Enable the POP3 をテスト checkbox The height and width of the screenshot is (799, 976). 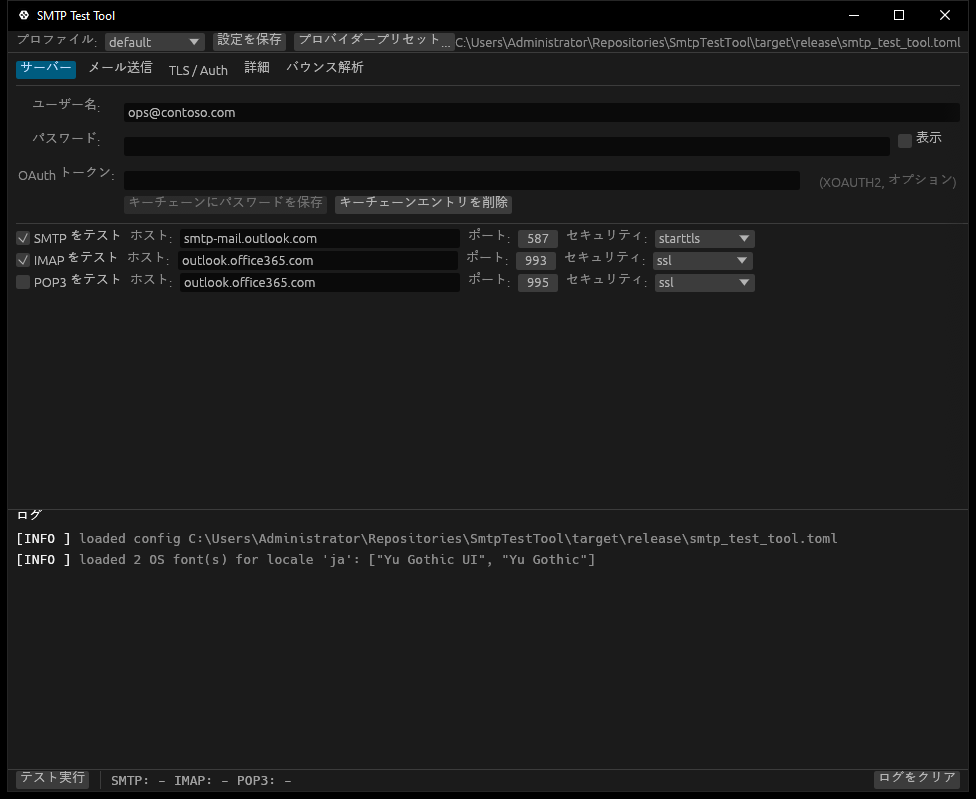click(23, 282)
